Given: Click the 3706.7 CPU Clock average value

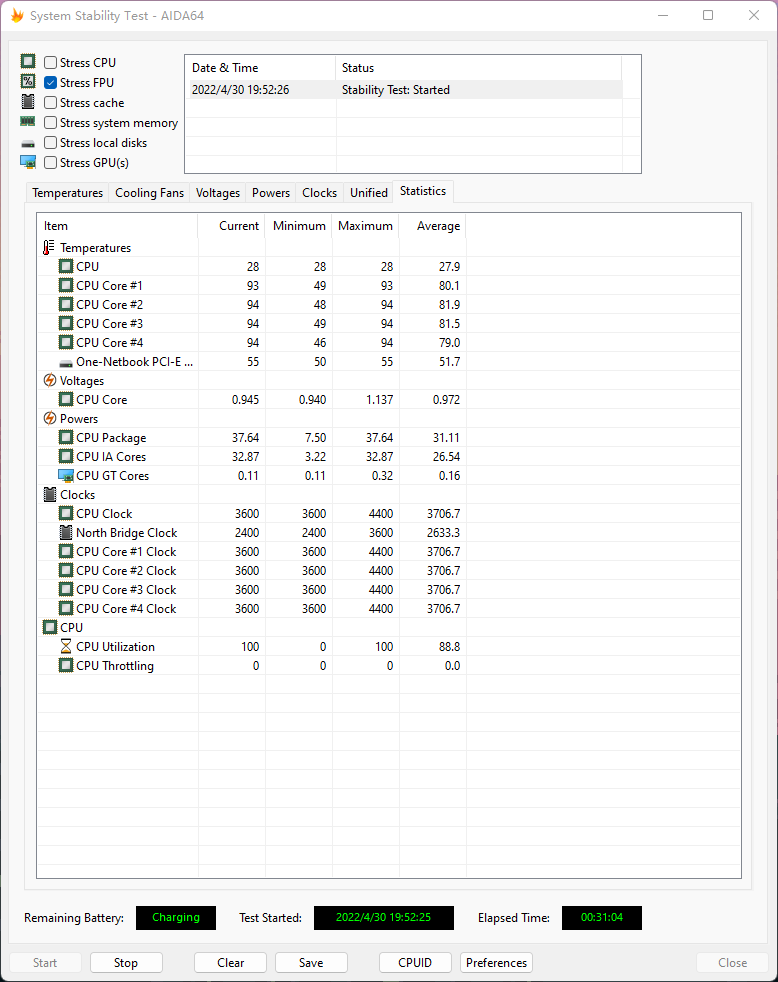Looking at the screenshot, I should 443,514.
